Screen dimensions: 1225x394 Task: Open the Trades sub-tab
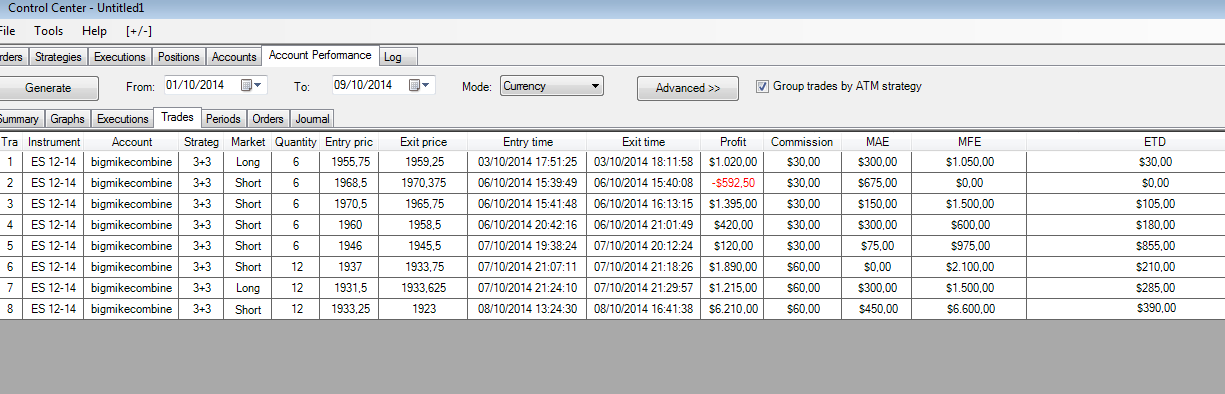[x=177, y=117]
